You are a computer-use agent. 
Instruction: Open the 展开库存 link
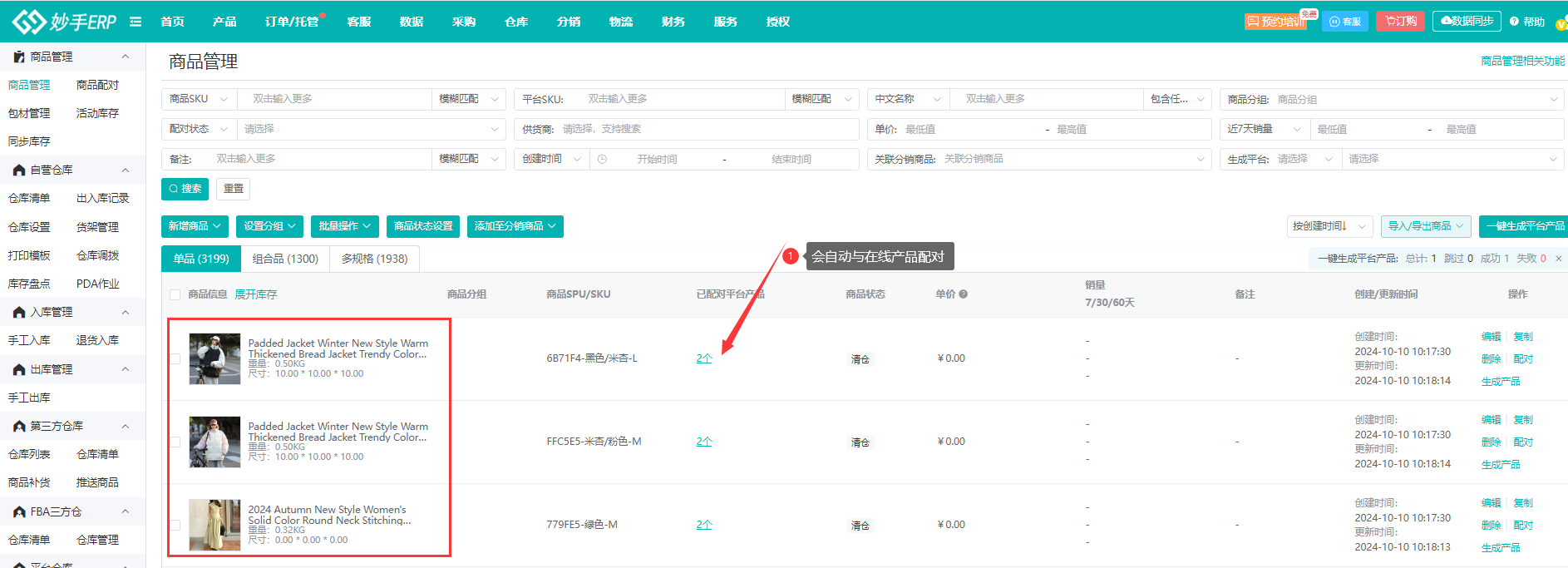coord(255,294)
